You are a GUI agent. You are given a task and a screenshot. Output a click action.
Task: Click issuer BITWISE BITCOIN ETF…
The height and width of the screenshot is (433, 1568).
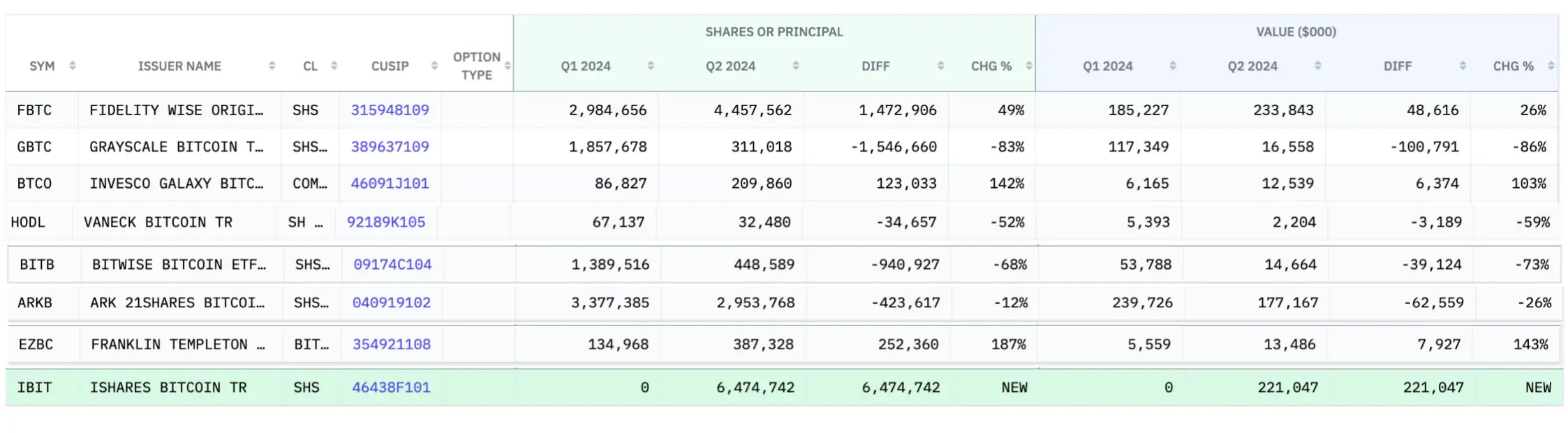179,265
